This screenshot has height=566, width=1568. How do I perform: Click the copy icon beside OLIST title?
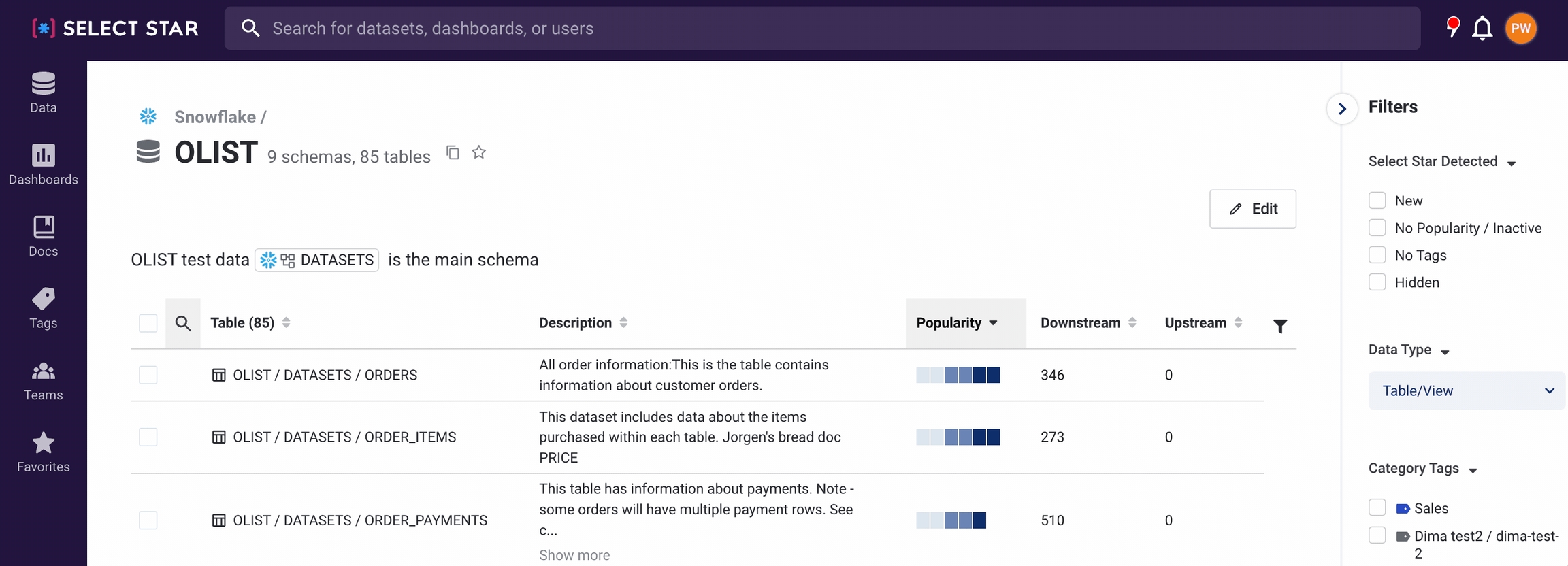click(453, 152)
